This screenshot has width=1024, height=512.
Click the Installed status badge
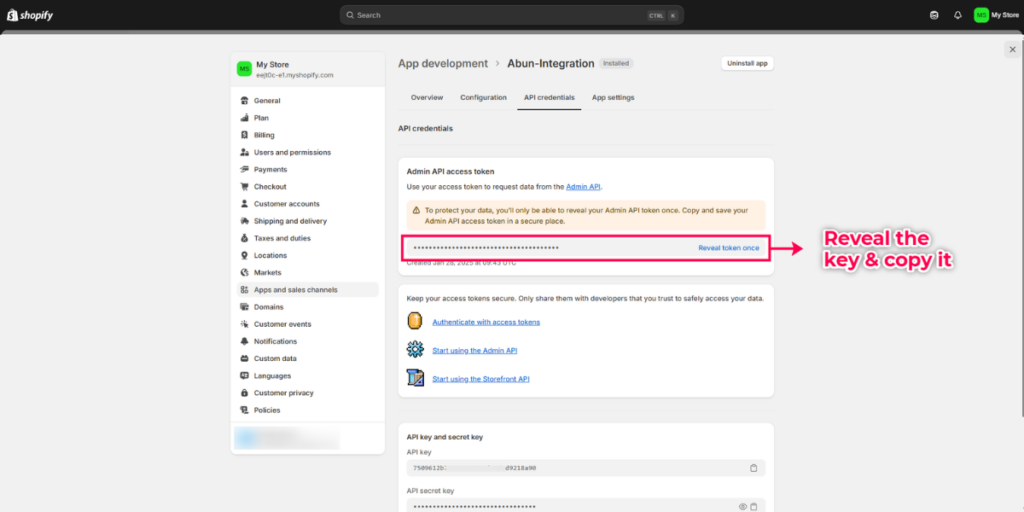616,63
